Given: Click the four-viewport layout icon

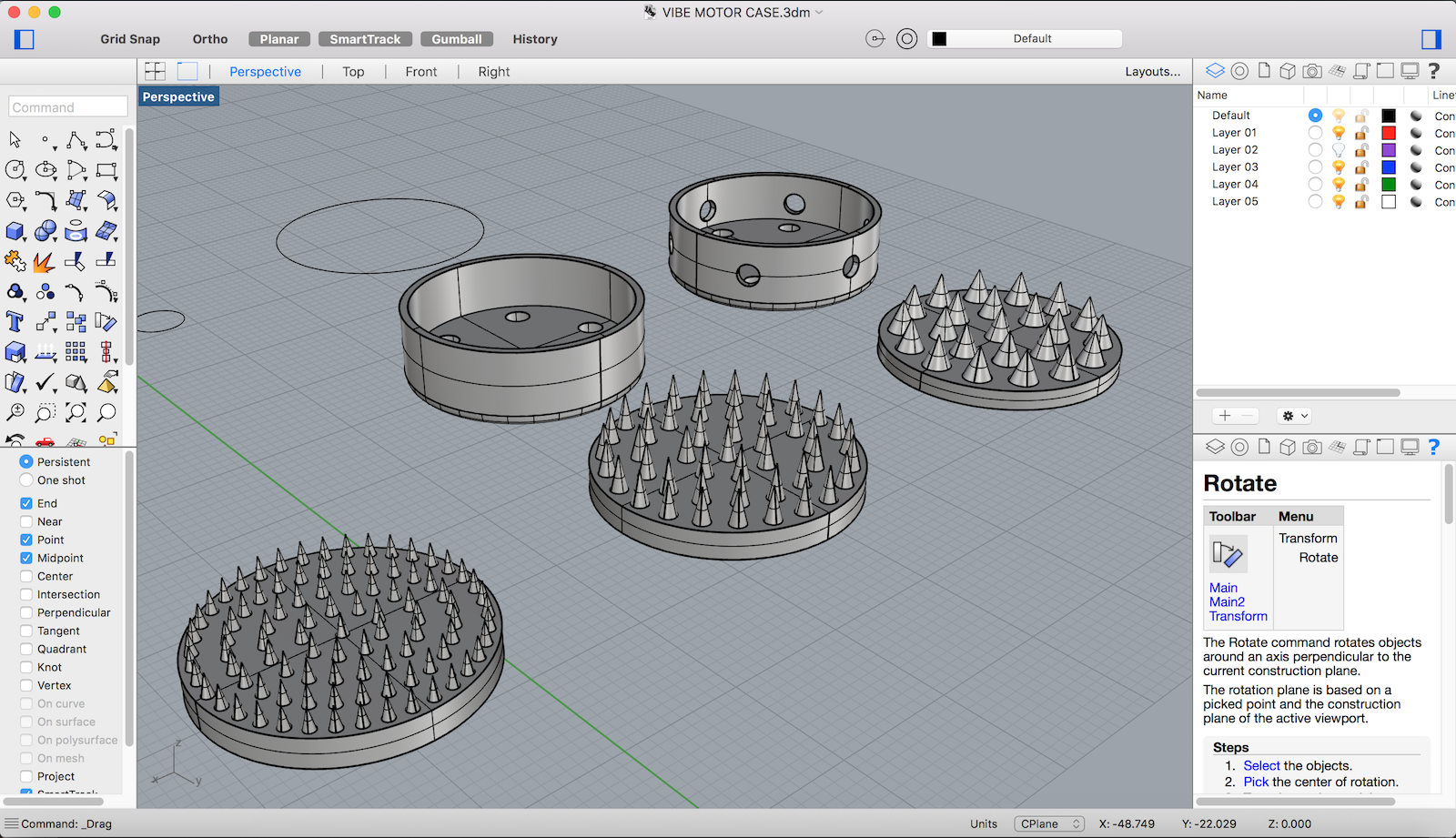Looking at the screenshot, I should [156, 71].
